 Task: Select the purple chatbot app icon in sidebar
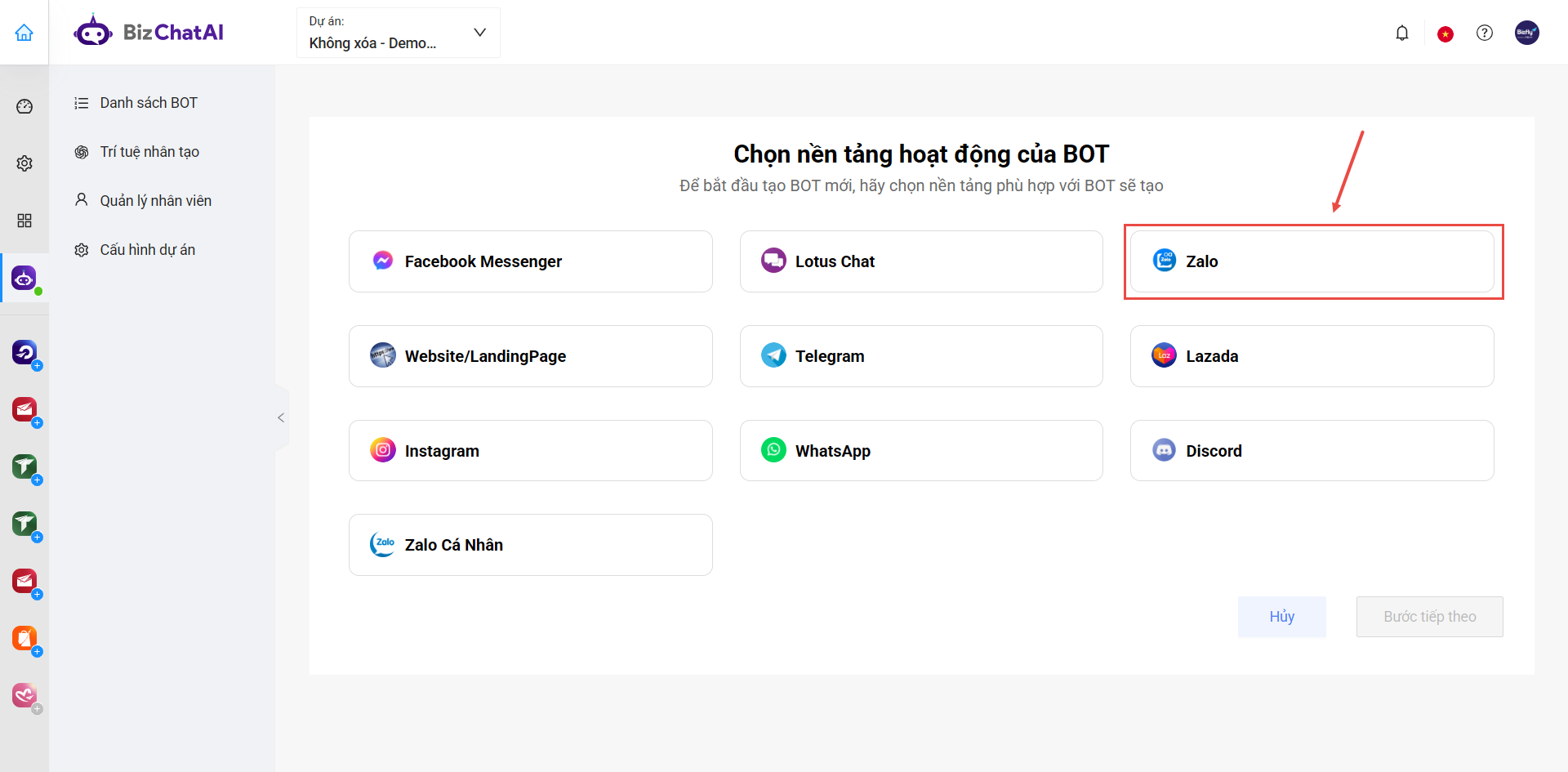24,278
